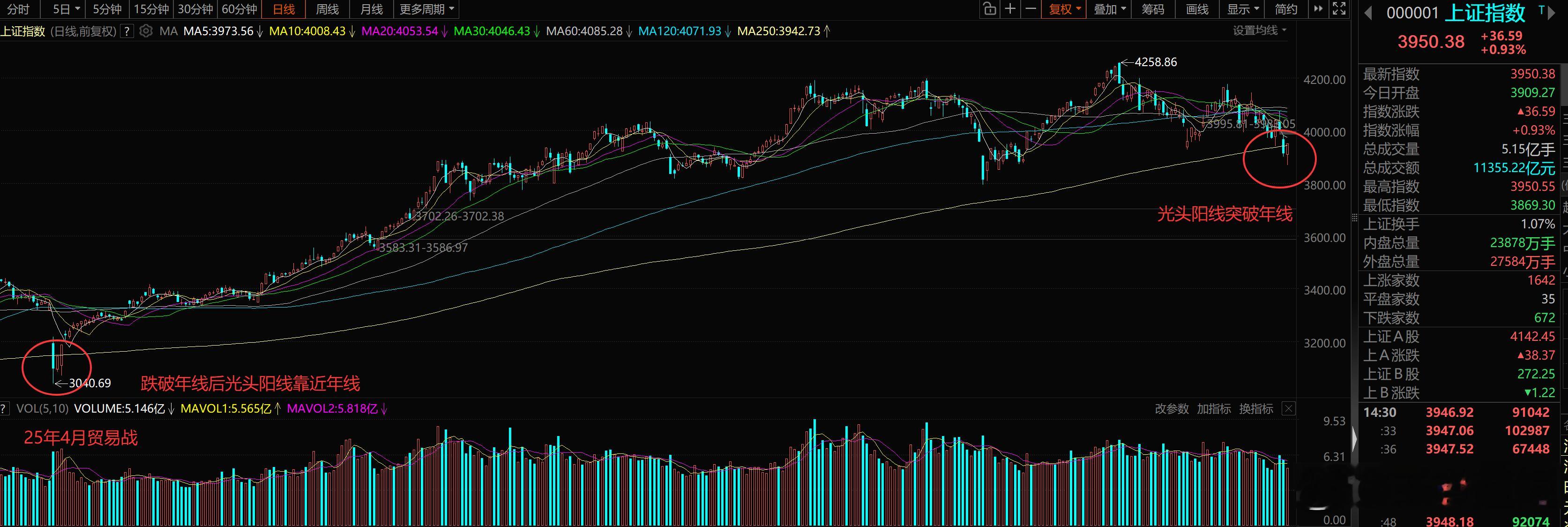
Task: Switch to the 分时 tab
Action: [18, 9]
